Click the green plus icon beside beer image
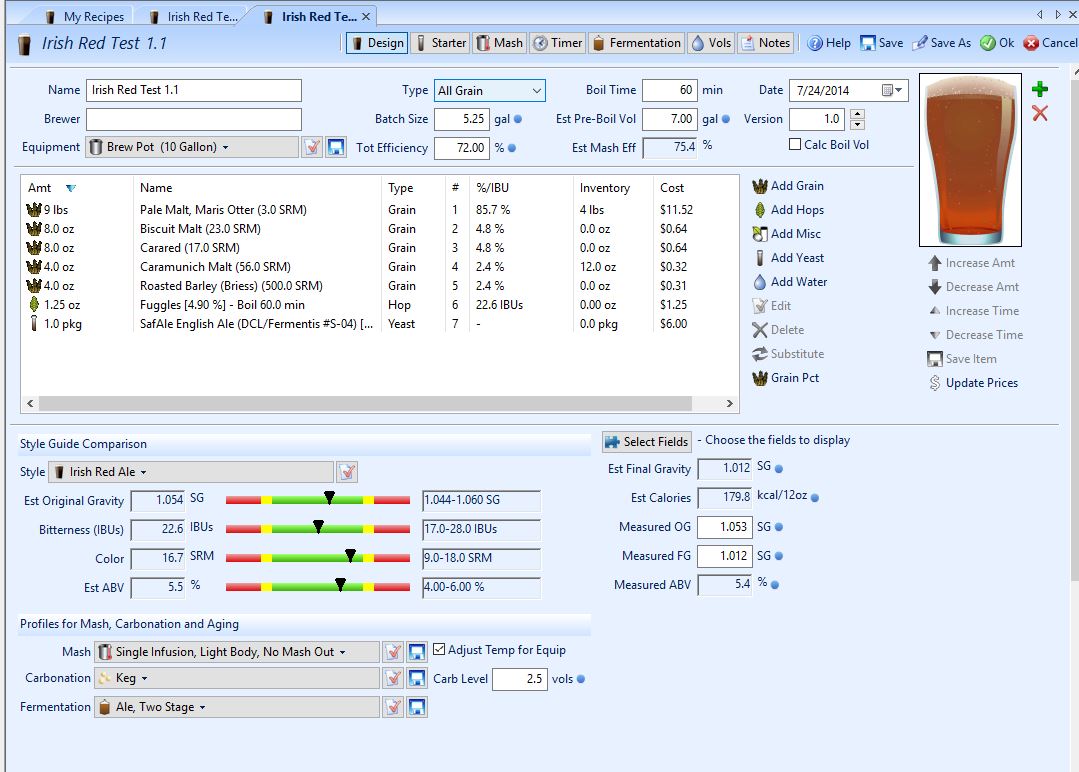 click(1040, 89)
